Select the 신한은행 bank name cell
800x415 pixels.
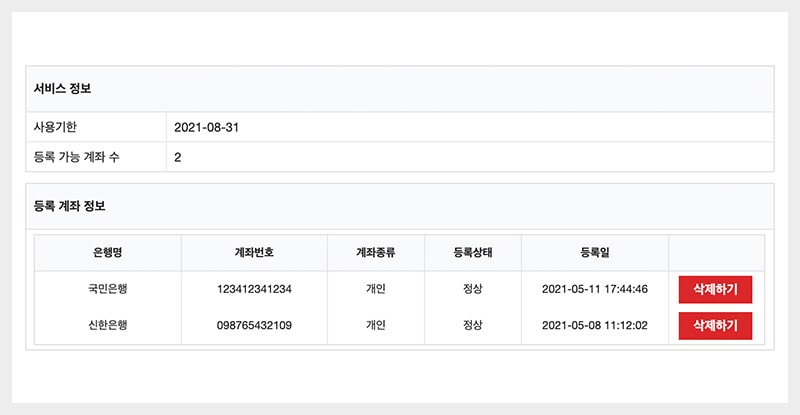coord(108,326)
